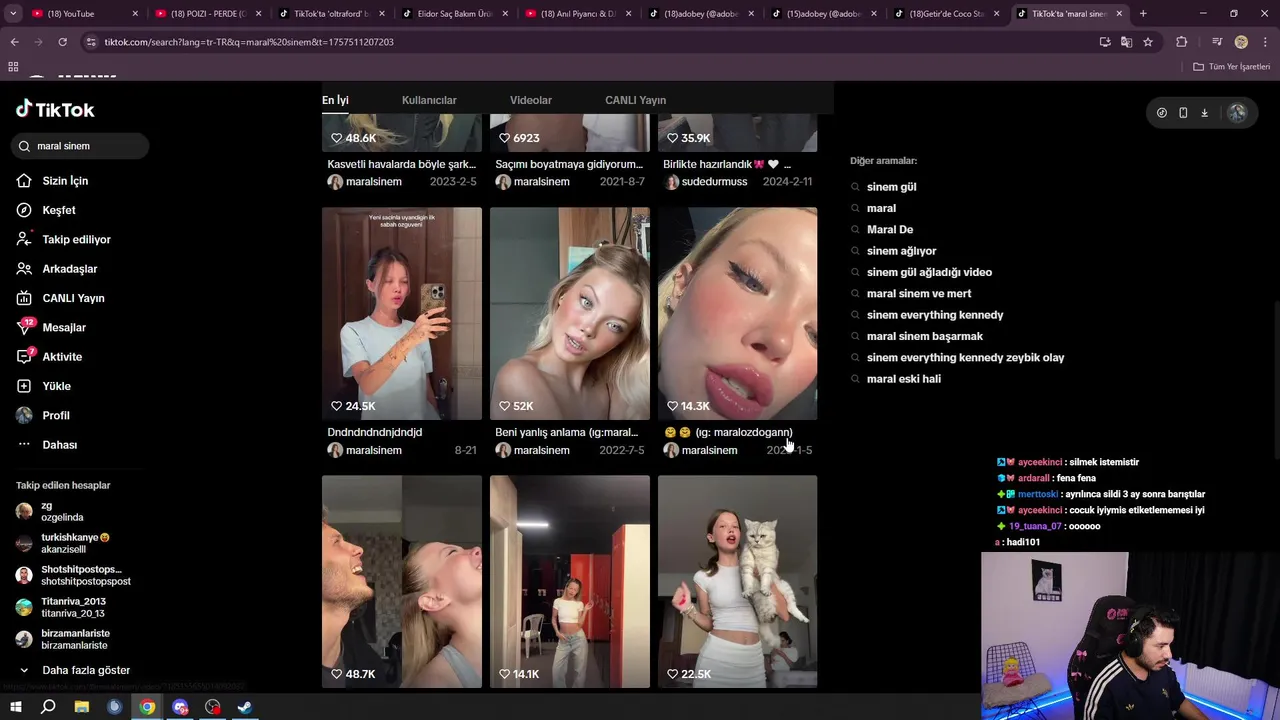The image size is (1280, 720).
Task: Search suggestion sinem everything kennedy
Action: (934, 315)
